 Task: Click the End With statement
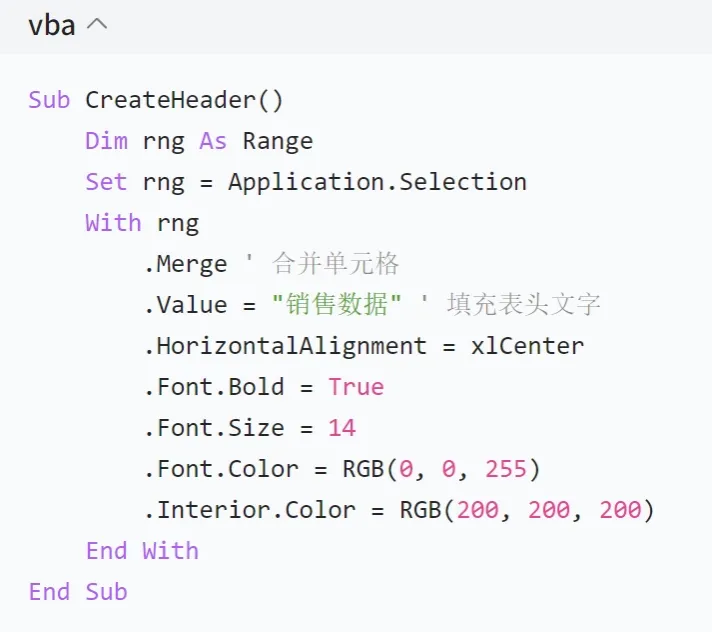[x=142, y=551]
